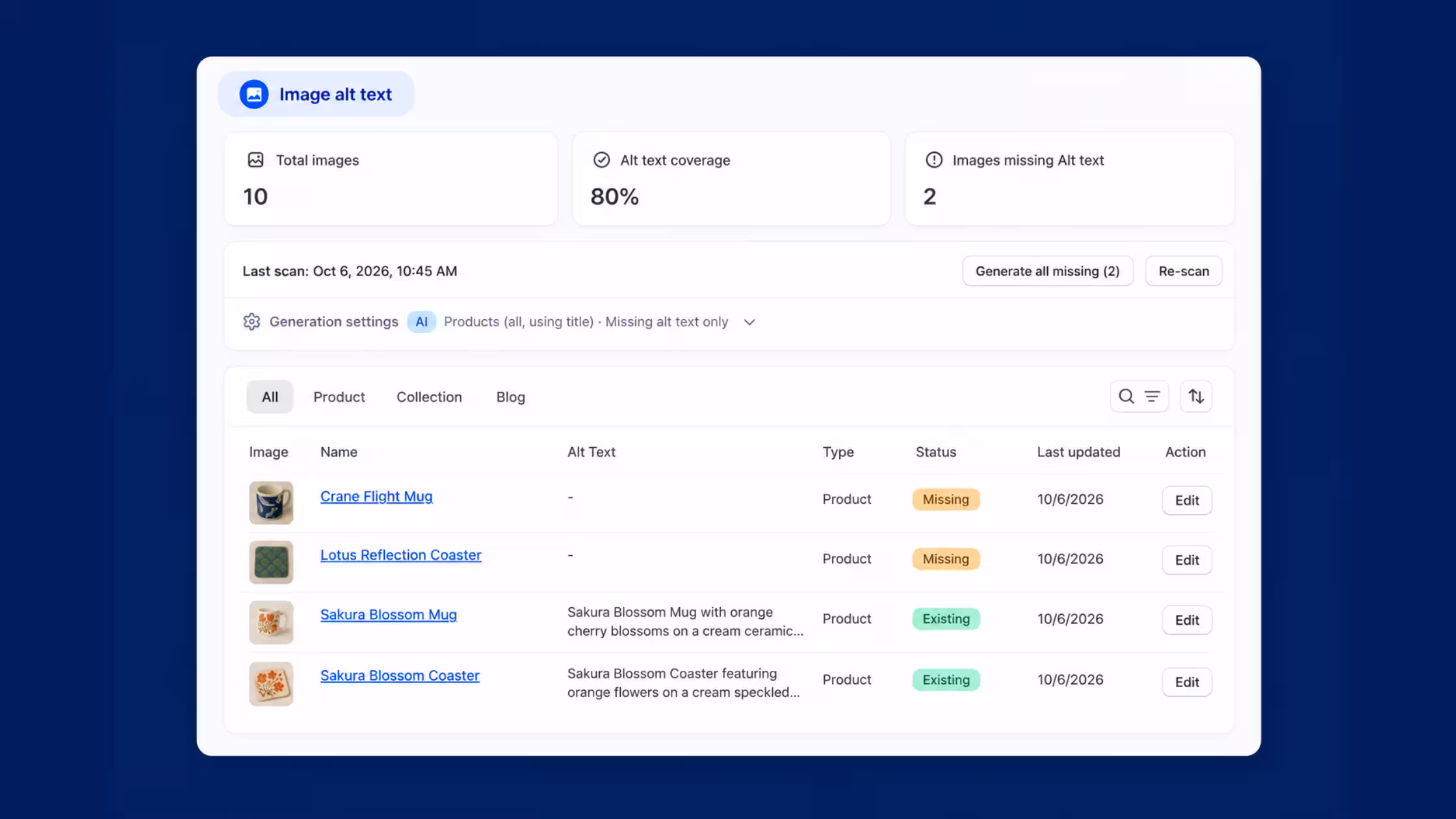Select the All tab

coord(270,396)
